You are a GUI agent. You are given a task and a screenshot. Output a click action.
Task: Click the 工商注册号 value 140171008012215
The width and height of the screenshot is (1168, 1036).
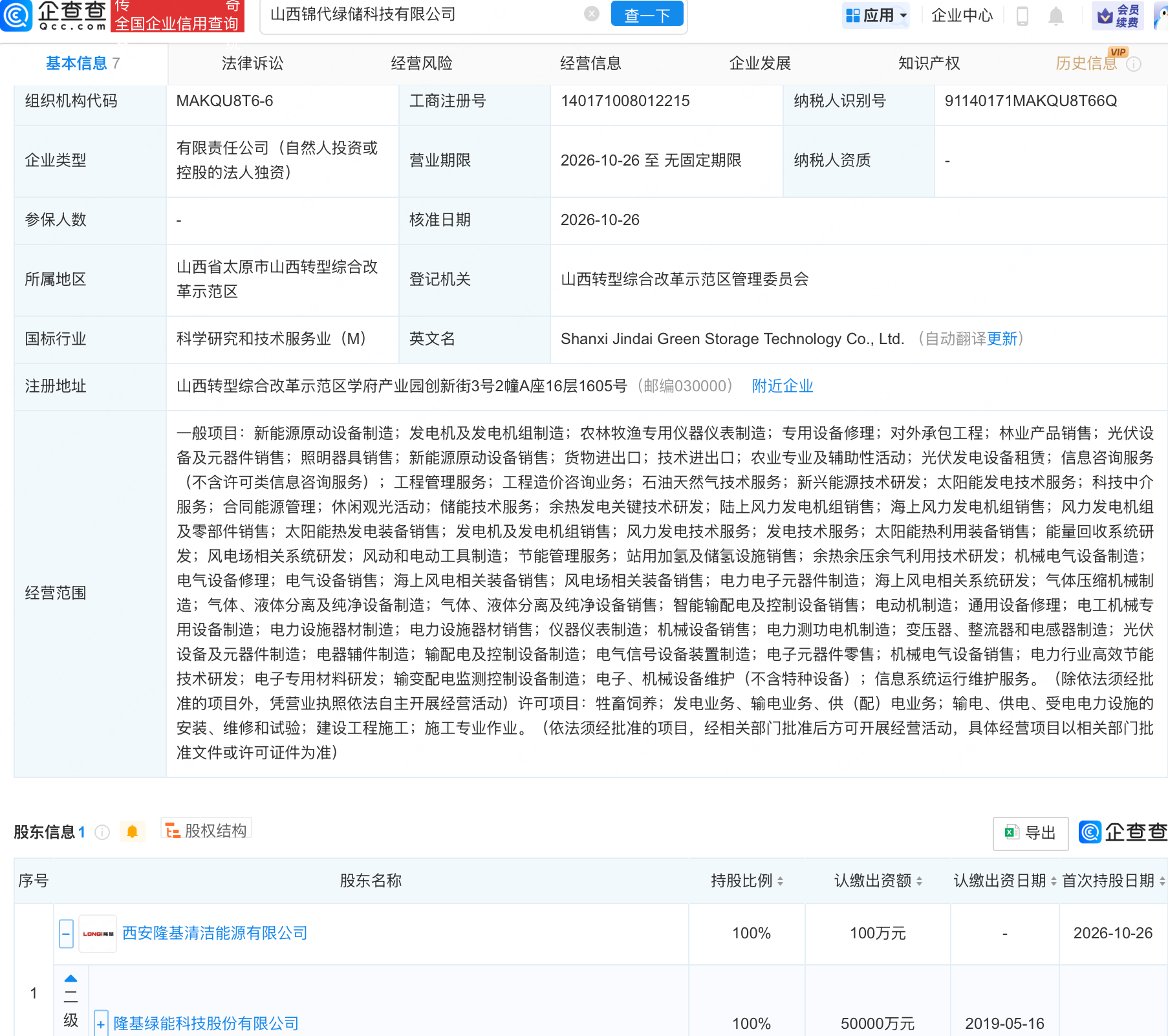[625, 101]
